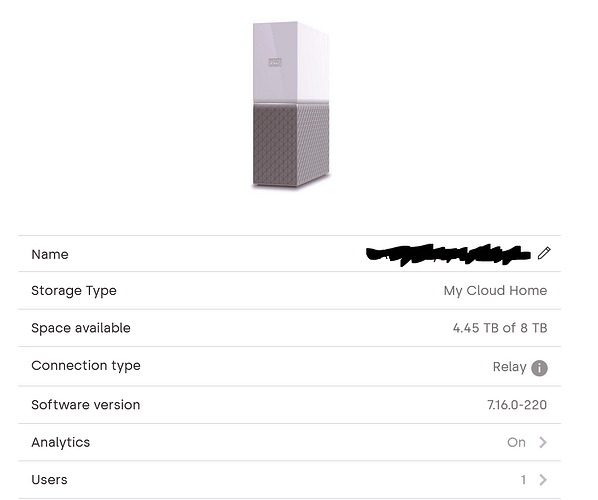Click the Relay connection text
This screenshot has height=500, width=598.
point(510,367)
